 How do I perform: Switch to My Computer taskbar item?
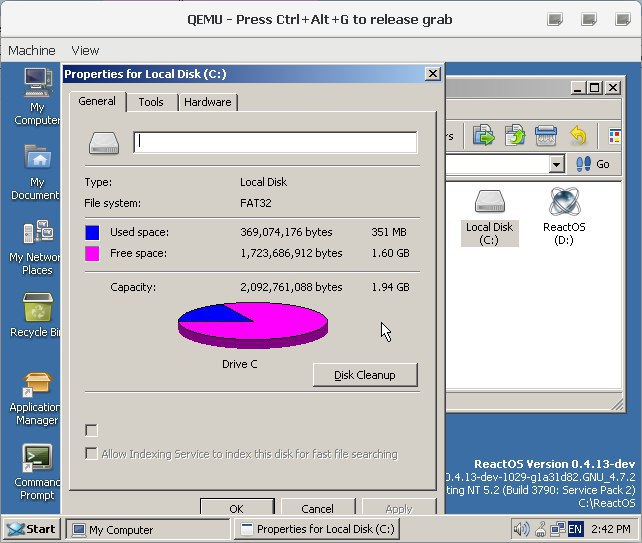tap(148, 529)
